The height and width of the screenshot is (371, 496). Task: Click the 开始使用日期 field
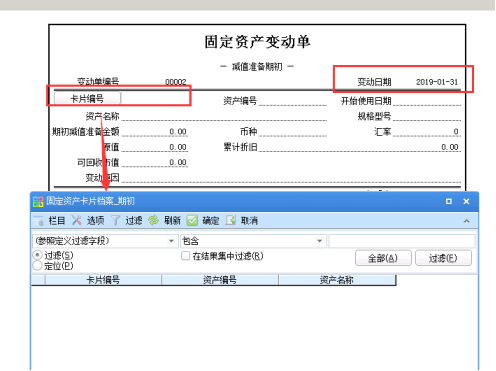tap(427, 100)
